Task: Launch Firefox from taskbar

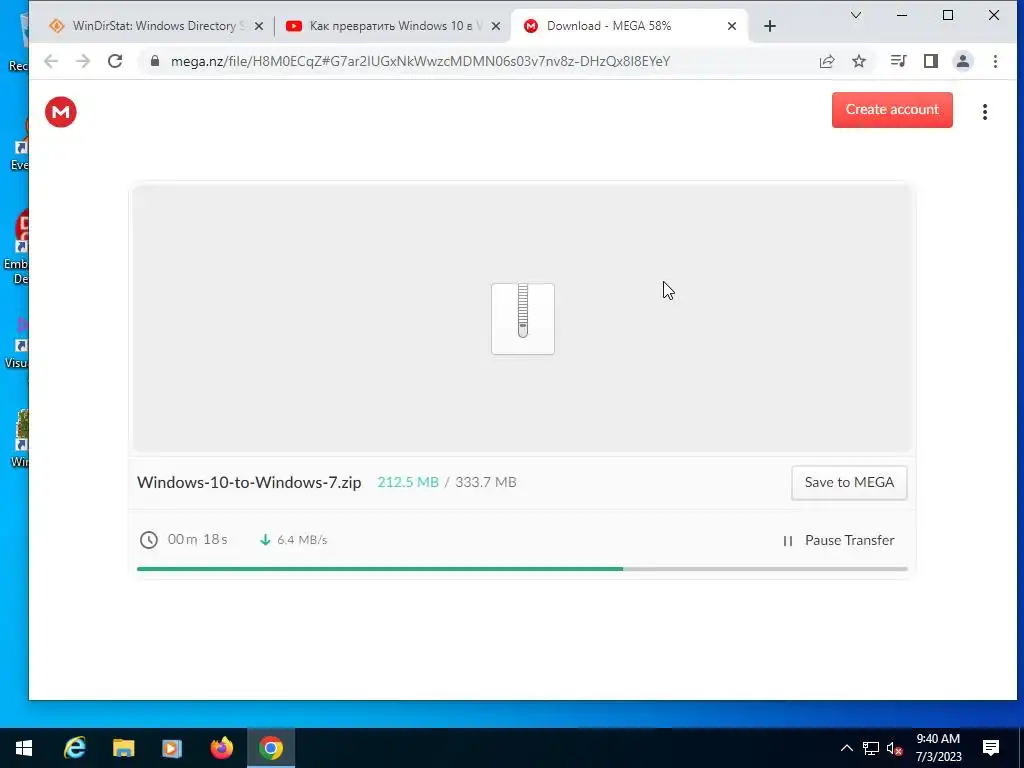Action: point(221,748)
